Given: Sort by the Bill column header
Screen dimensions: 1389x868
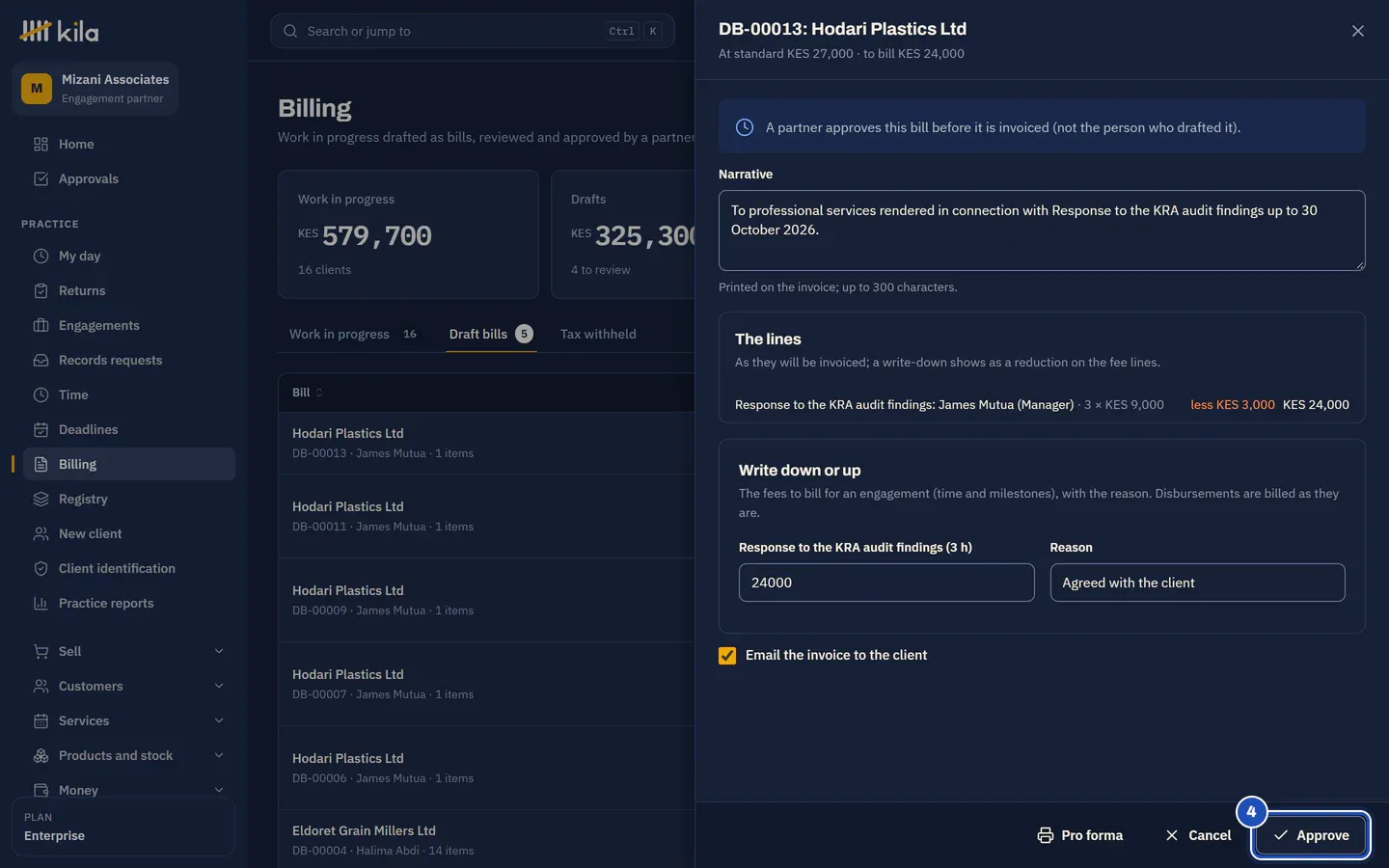Looking at the screenshot, I should [308, 393].
